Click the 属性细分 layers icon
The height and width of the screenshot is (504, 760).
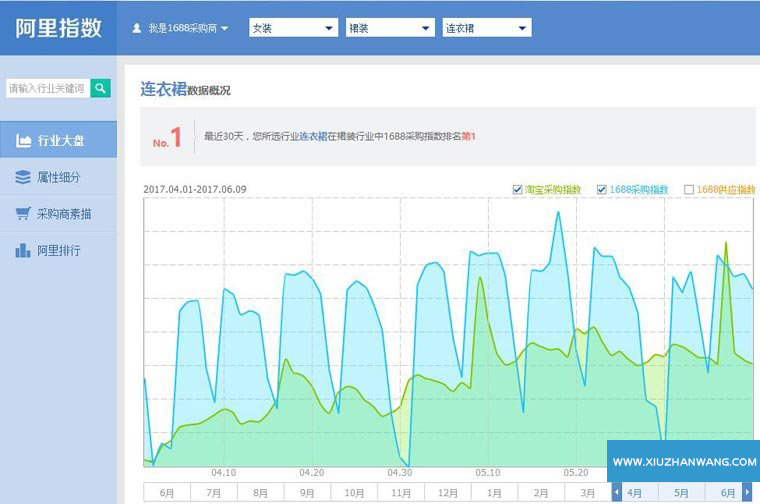pyautogui.click(x=23, y=177)
